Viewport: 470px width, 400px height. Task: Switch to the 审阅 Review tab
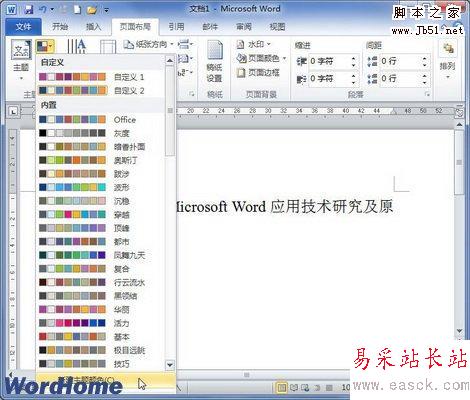click(244, 27)
